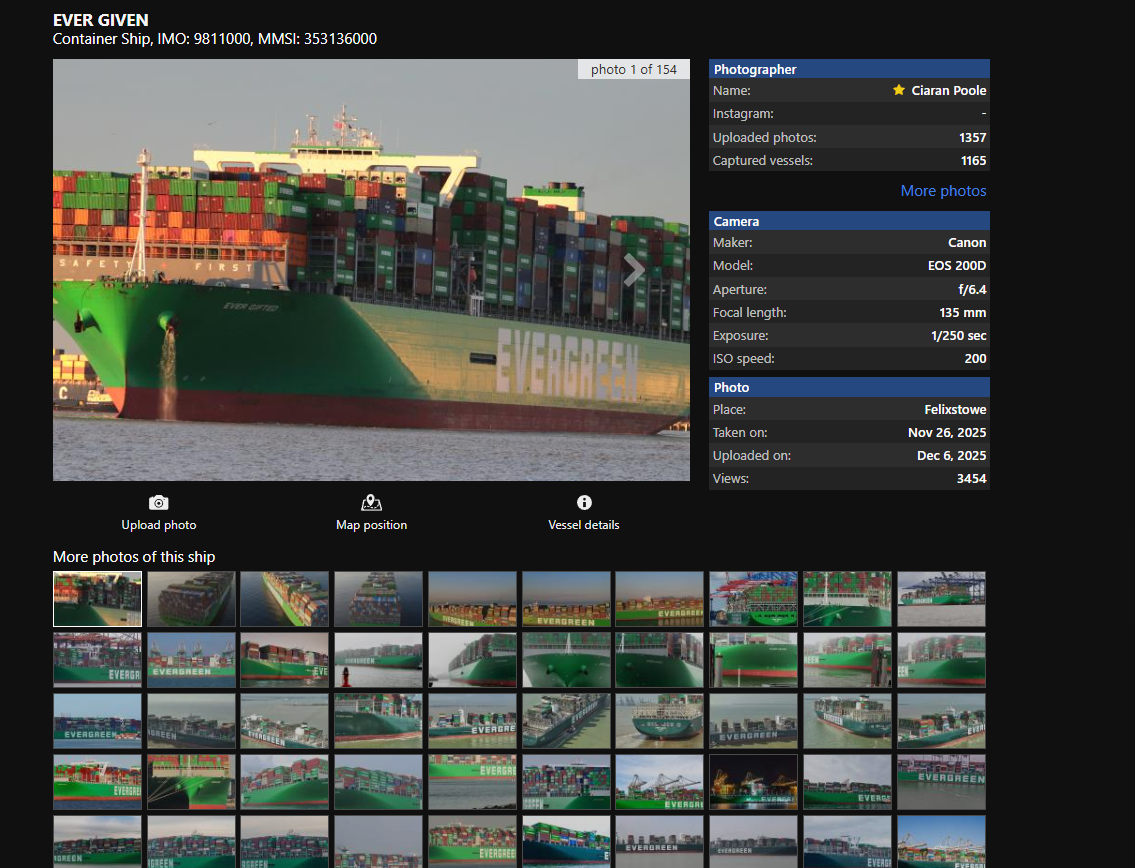This screenshot has height=868, width=1135.
Task: Click the gold star beside Ciaran Poole
Action: tap(899, 90)
